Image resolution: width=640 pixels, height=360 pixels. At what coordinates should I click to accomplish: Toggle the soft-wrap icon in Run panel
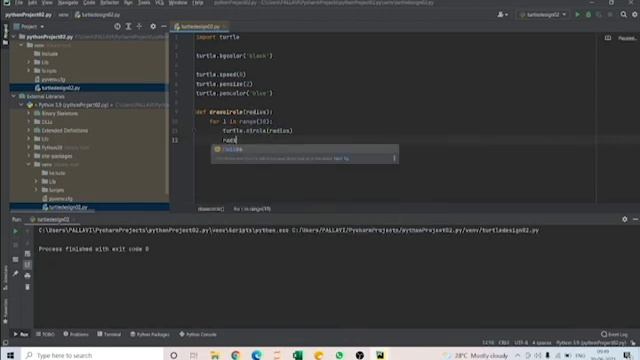click(27, 253)
